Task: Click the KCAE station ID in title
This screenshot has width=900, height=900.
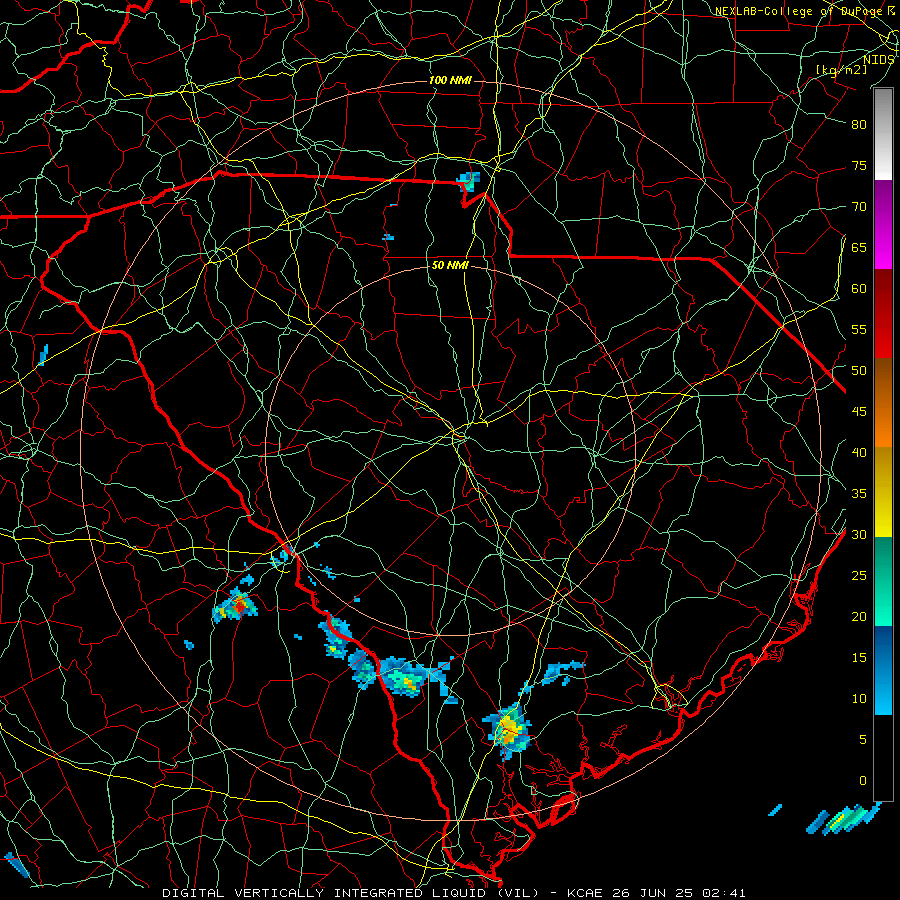Action: tap(584, 893)
